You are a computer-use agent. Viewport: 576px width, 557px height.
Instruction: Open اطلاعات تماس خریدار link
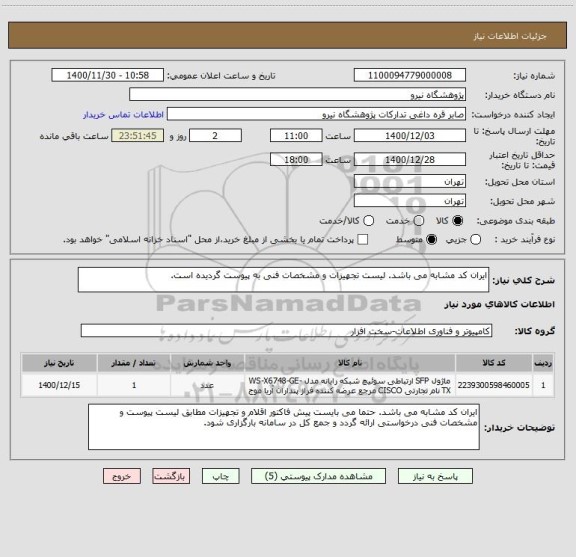tap(123, 115)
